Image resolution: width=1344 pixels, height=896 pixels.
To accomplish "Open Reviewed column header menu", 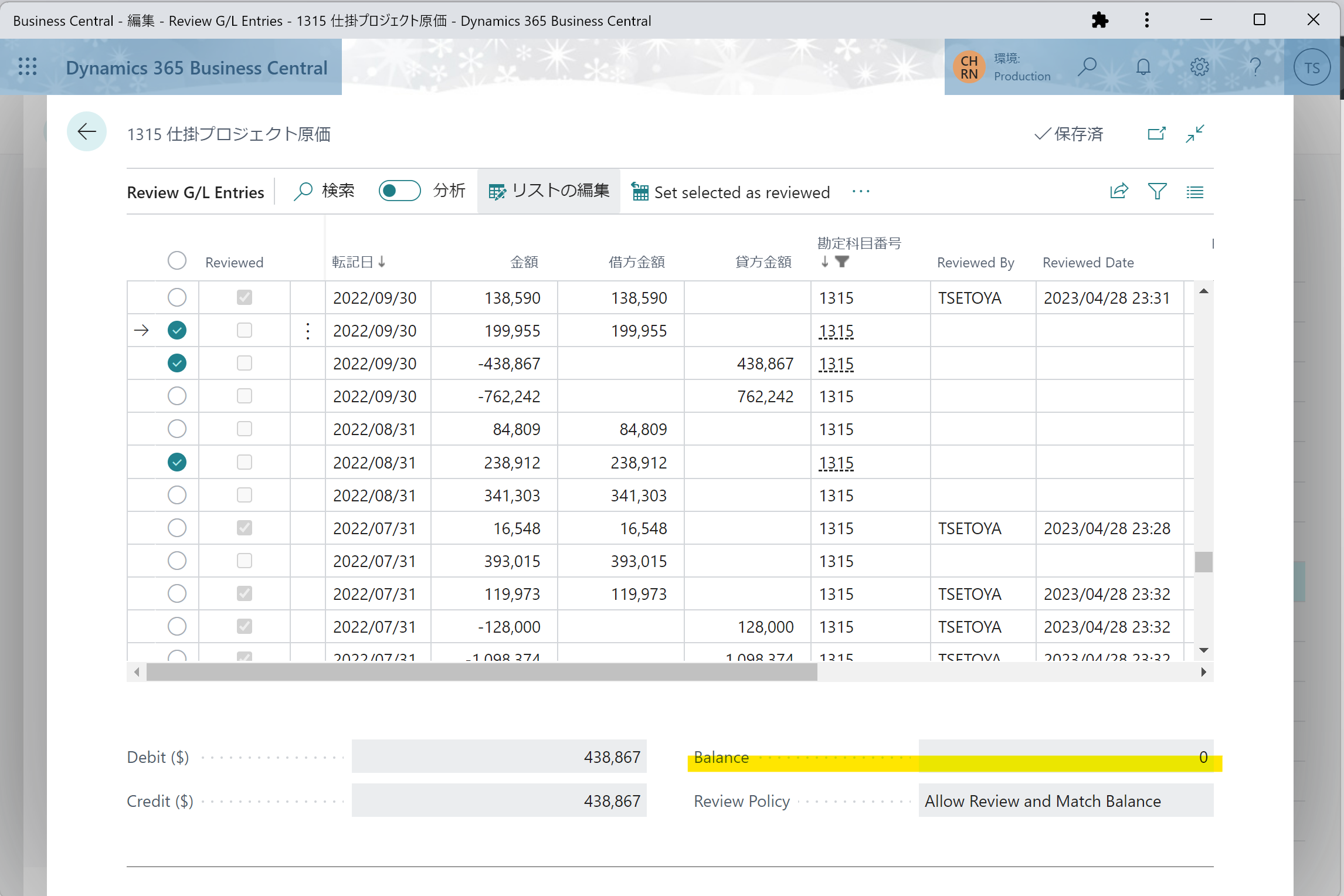I will point(234,262).
